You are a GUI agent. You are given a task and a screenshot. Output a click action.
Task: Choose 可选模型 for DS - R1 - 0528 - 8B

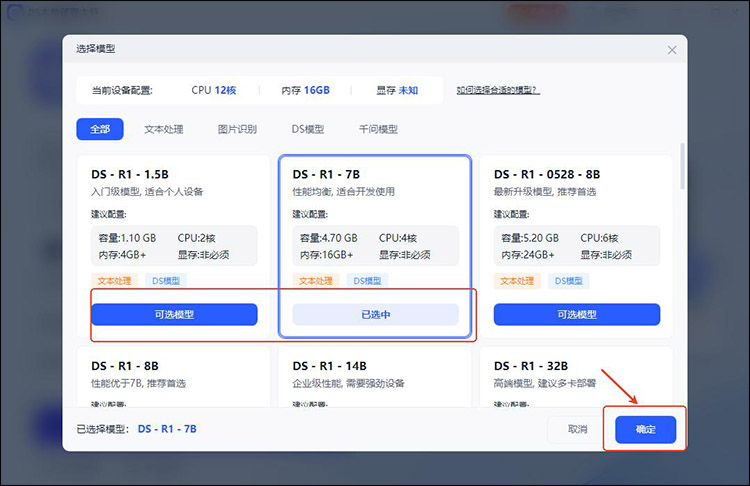click(x=577, y=314)
